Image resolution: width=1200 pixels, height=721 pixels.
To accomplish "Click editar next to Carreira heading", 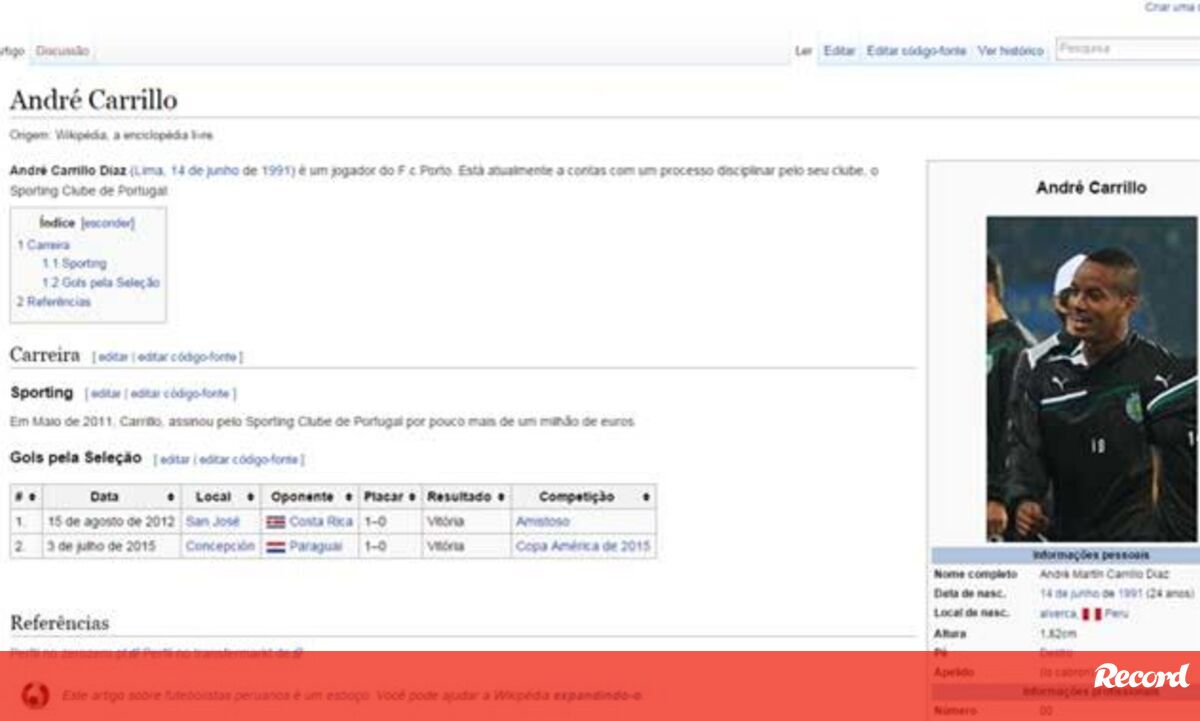I will tap(113, 357).
